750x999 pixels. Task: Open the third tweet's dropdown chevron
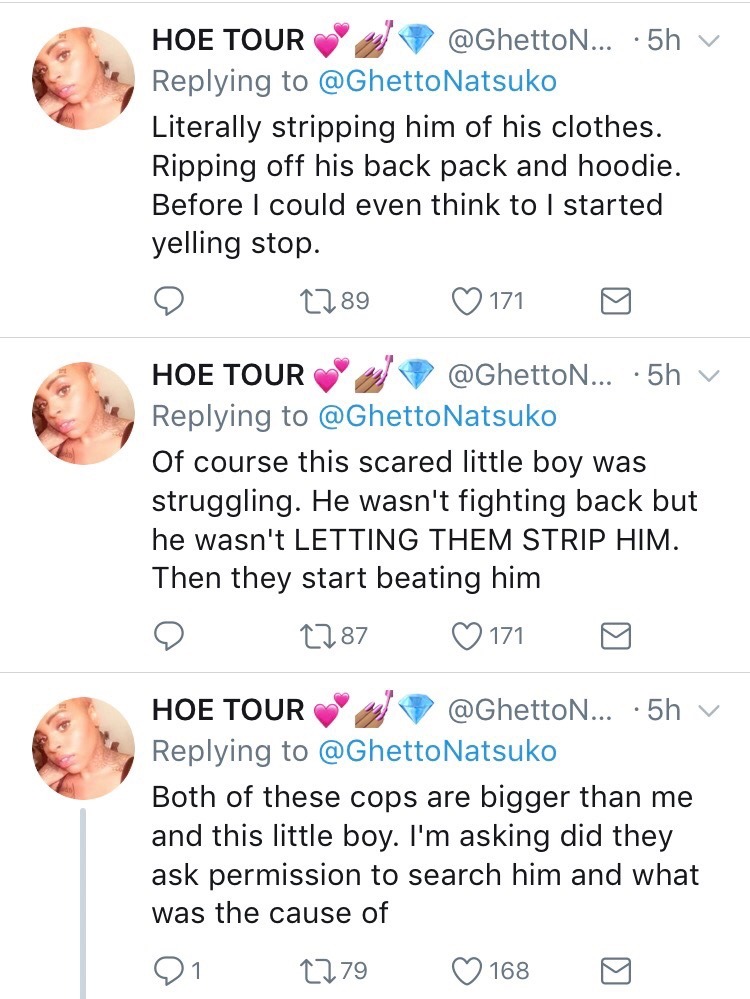(708, 711)
